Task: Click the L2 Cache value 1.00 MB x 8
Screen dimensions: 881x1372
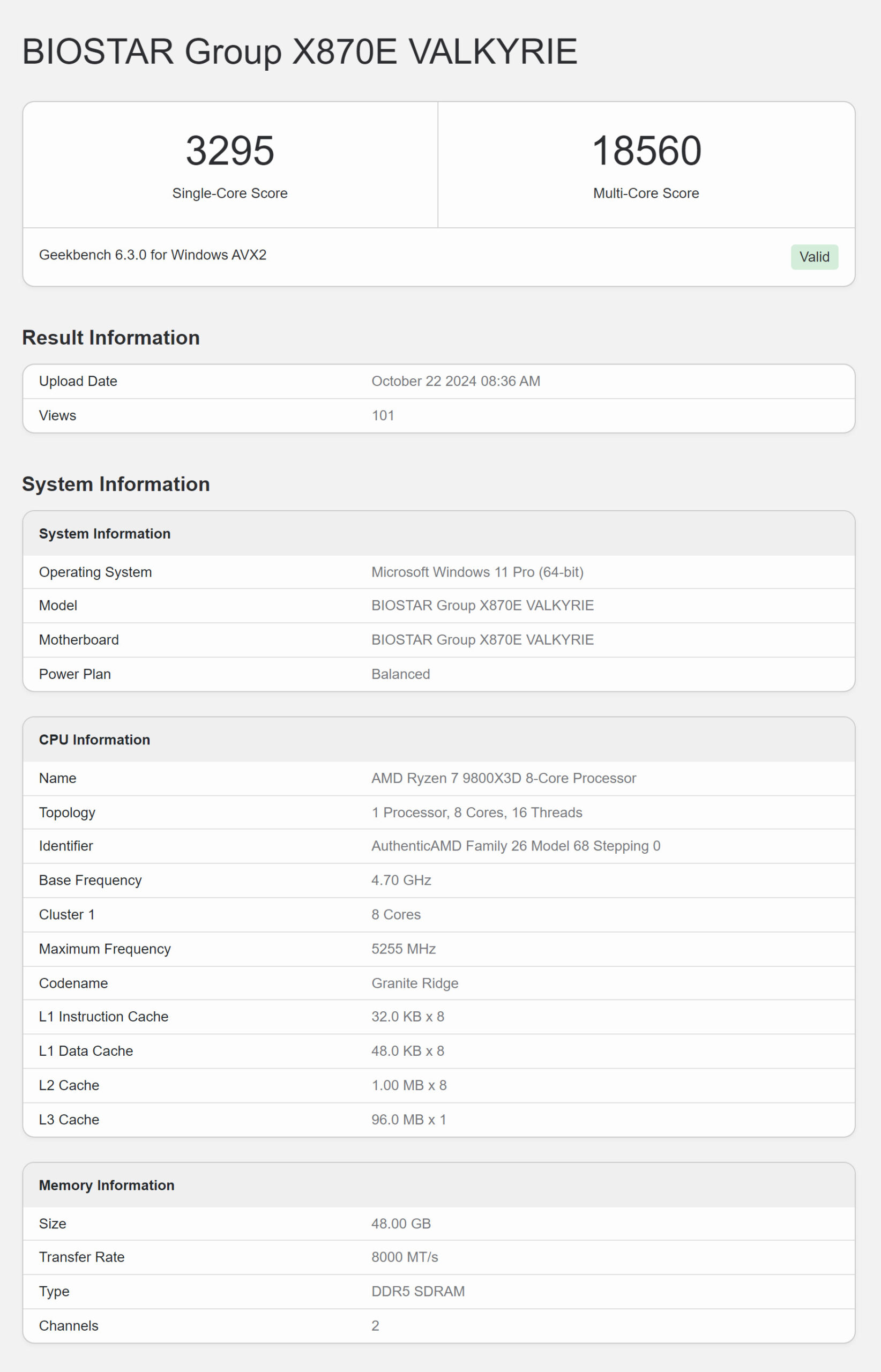Action: [409, 1085]
